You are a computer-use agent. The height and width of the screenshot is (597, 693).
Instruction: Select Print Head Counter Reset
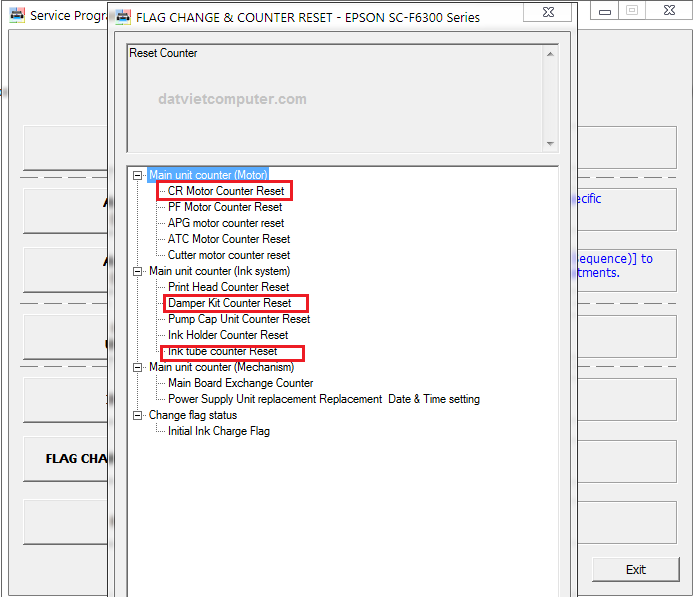pyautogui.click(x=228, y=287)
